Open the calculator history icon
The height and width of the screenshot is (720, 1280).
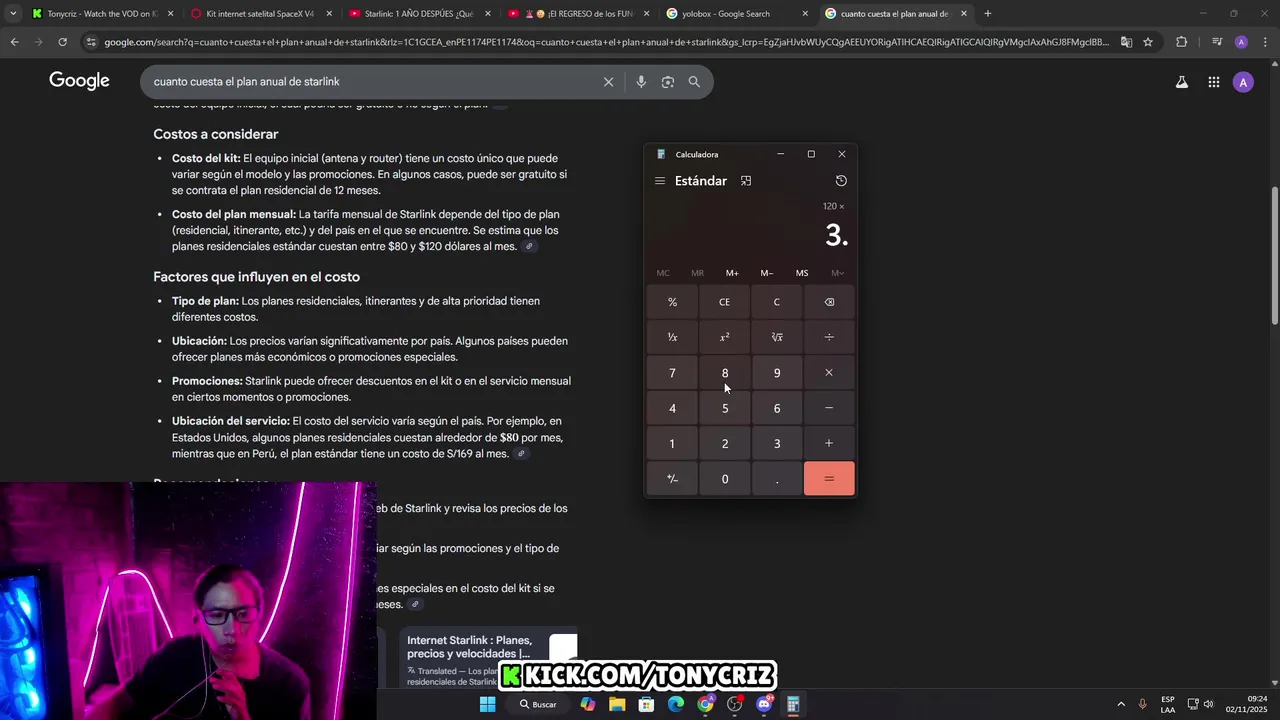(841, 181)
